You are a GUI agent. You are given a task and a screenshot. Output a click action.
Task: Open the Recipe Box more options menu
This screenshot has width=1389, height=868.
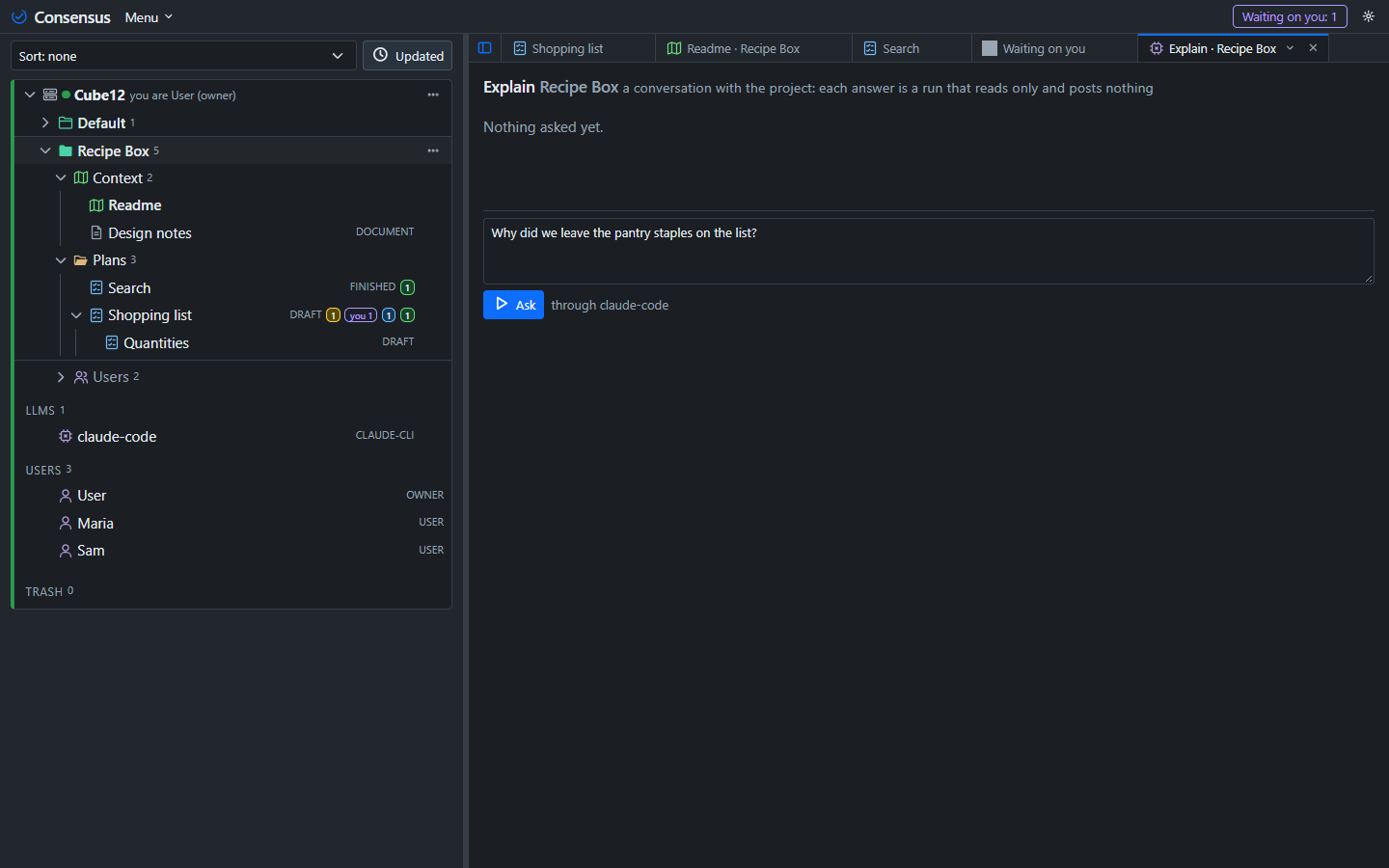click(x=433, y=150)
